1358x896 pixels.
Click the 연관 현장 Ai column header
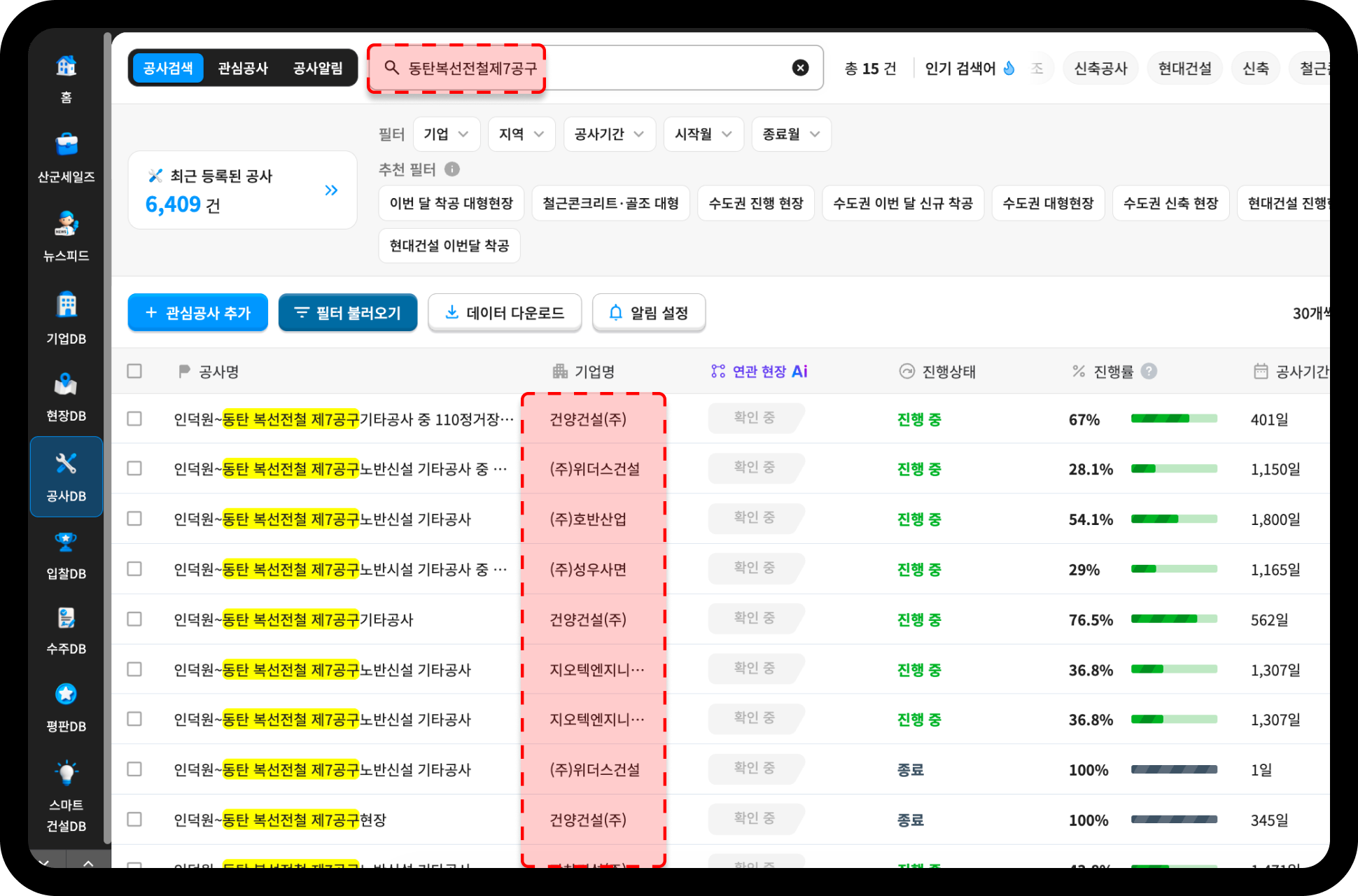[x=759, y=371]
